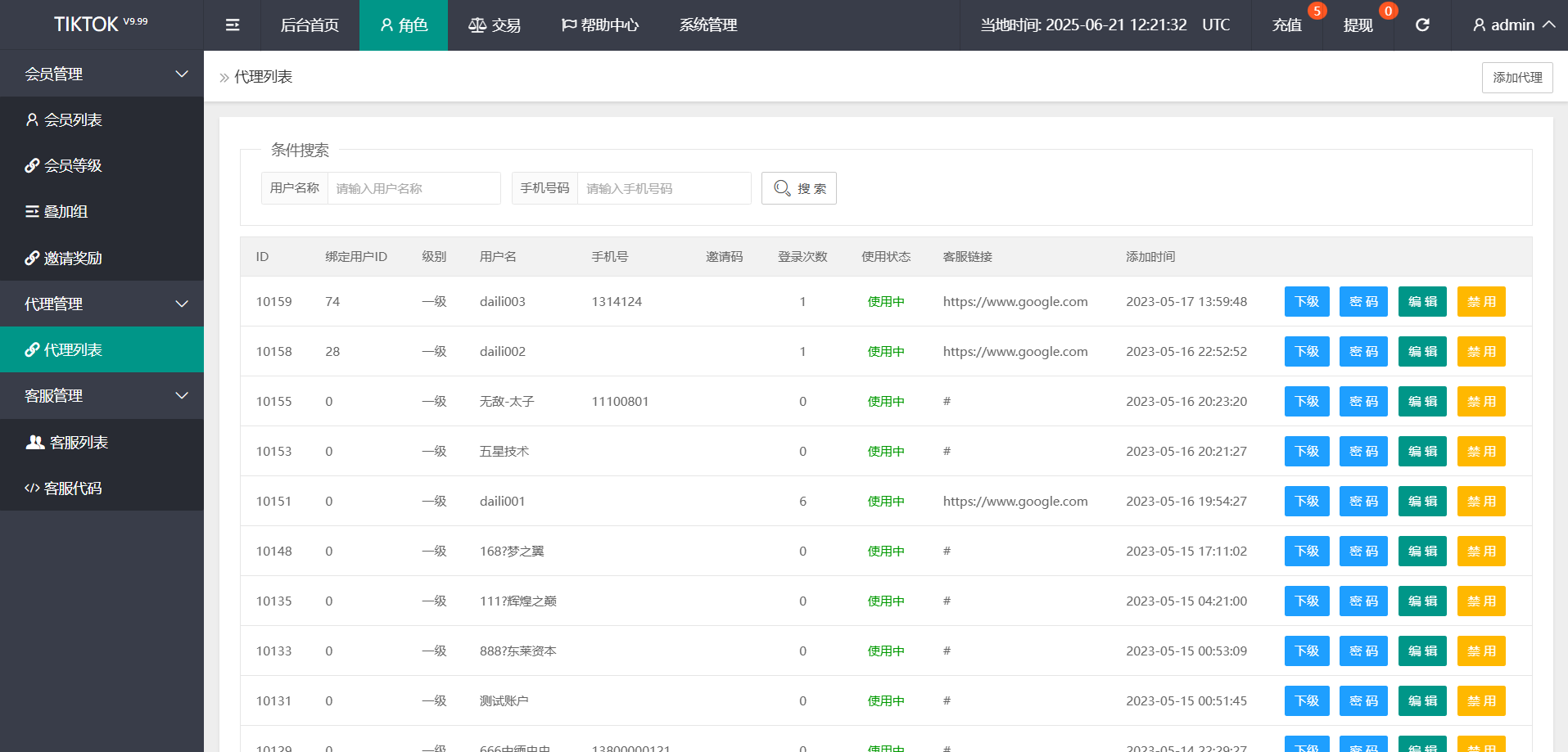Click 下级 for agent 111?辉煌之巅
The image size is (1568, 752).
(1307, 601)
